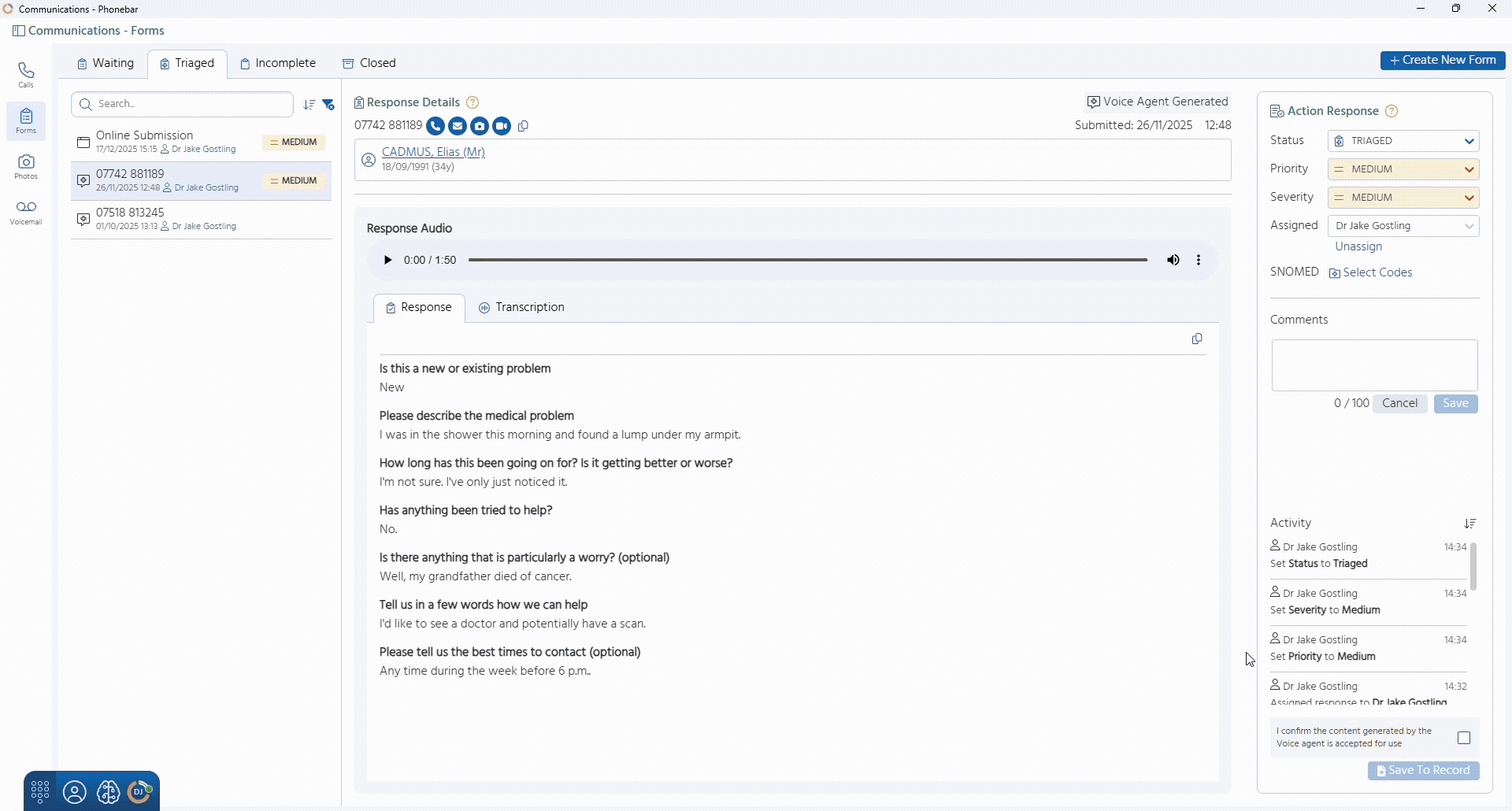The height and width of the screenshot is (811, 1512).
Task: Open the Status dropdown showing Triaged
Action: tap(1403, 141)
